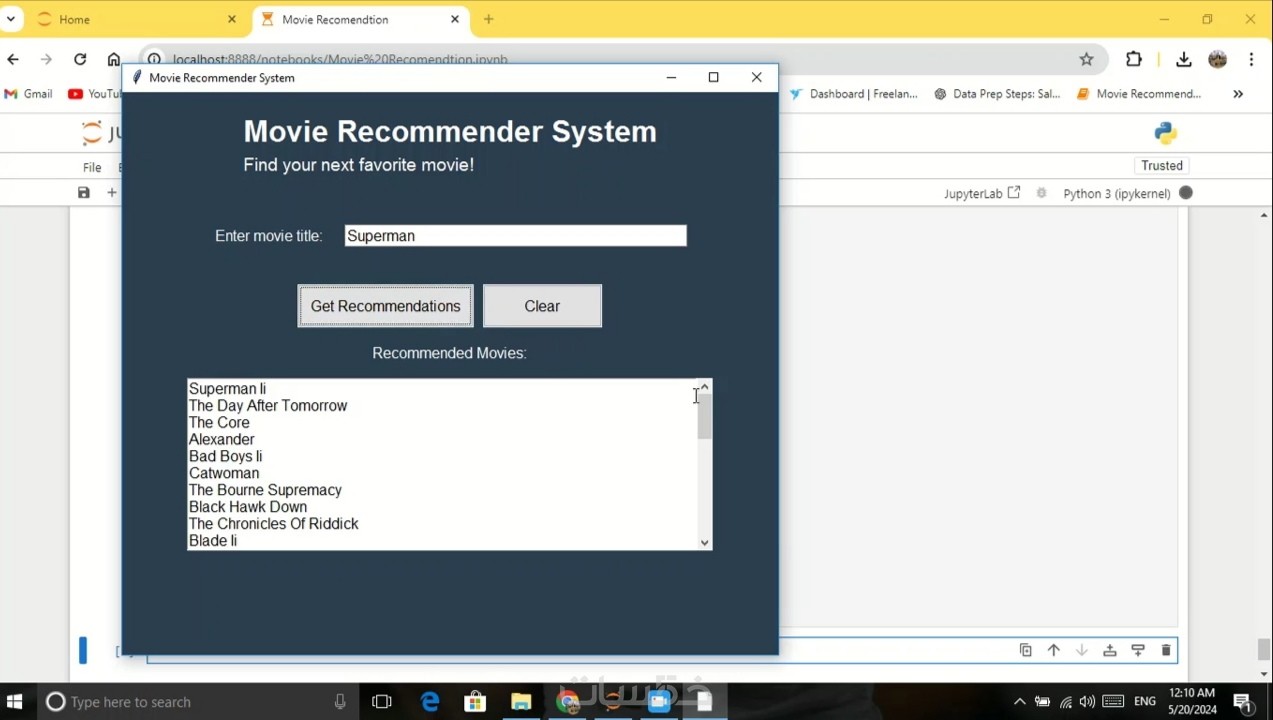The height and width of the screenshot is (720, 1273).
Task: Click the Clear button
Action: click(542, 306)
